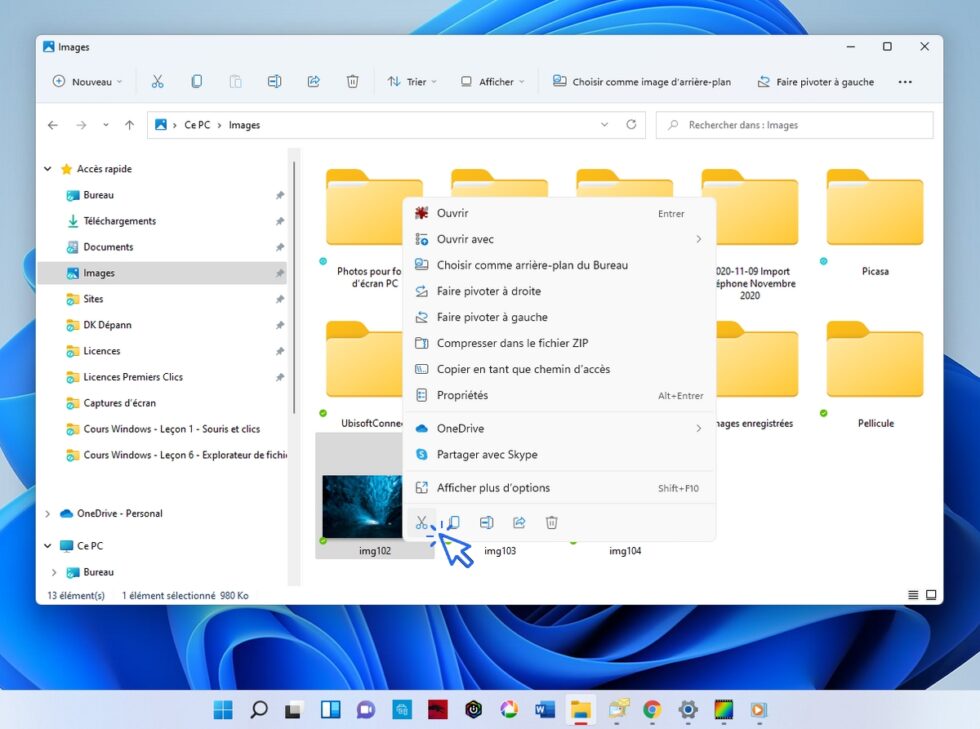Image resolution: width=980 pixels, height=729 pixels.
Task: Open Google Chrome from the taskbar
Action: pos(652,709)
